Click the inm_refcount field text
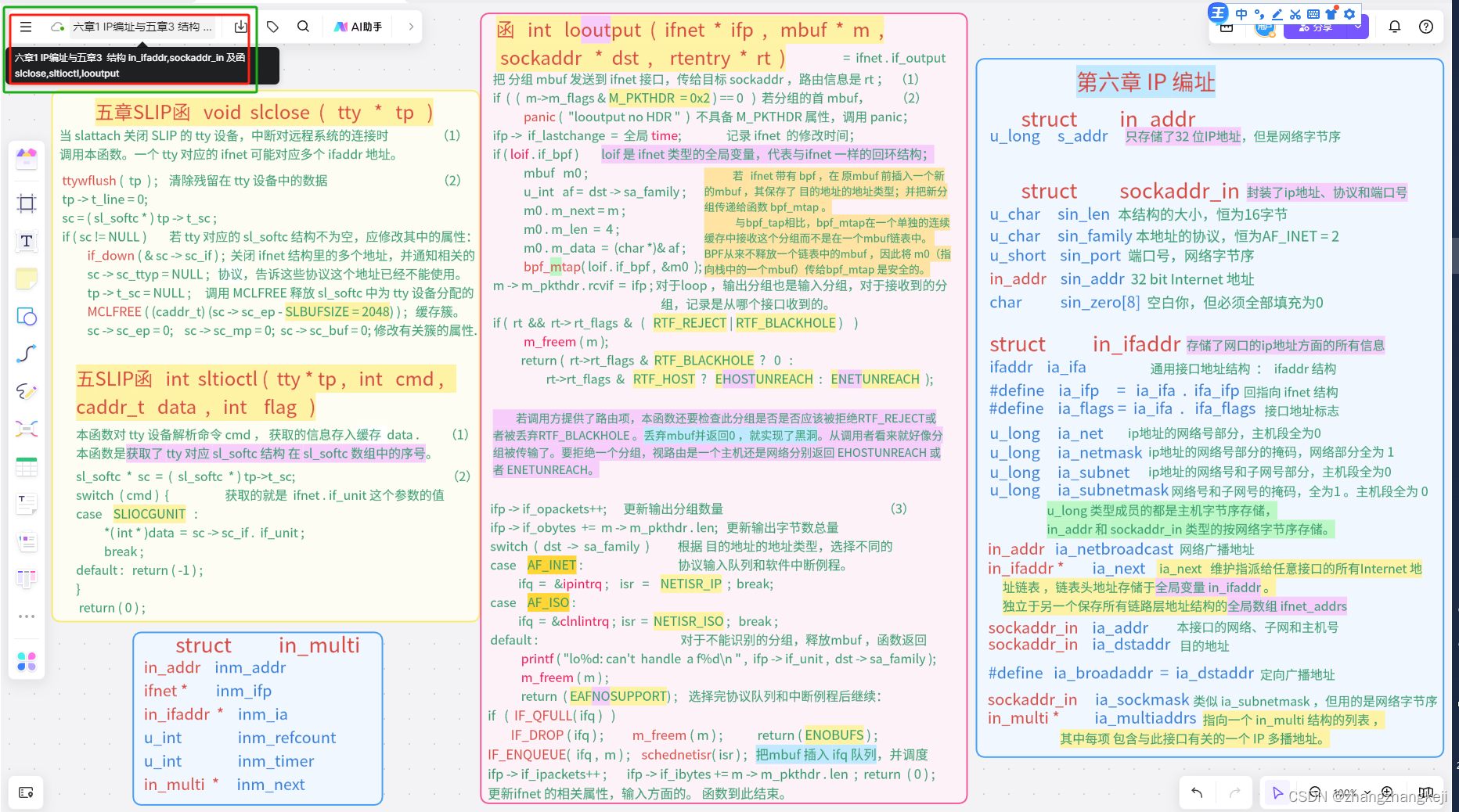 (x=286, y=738)
